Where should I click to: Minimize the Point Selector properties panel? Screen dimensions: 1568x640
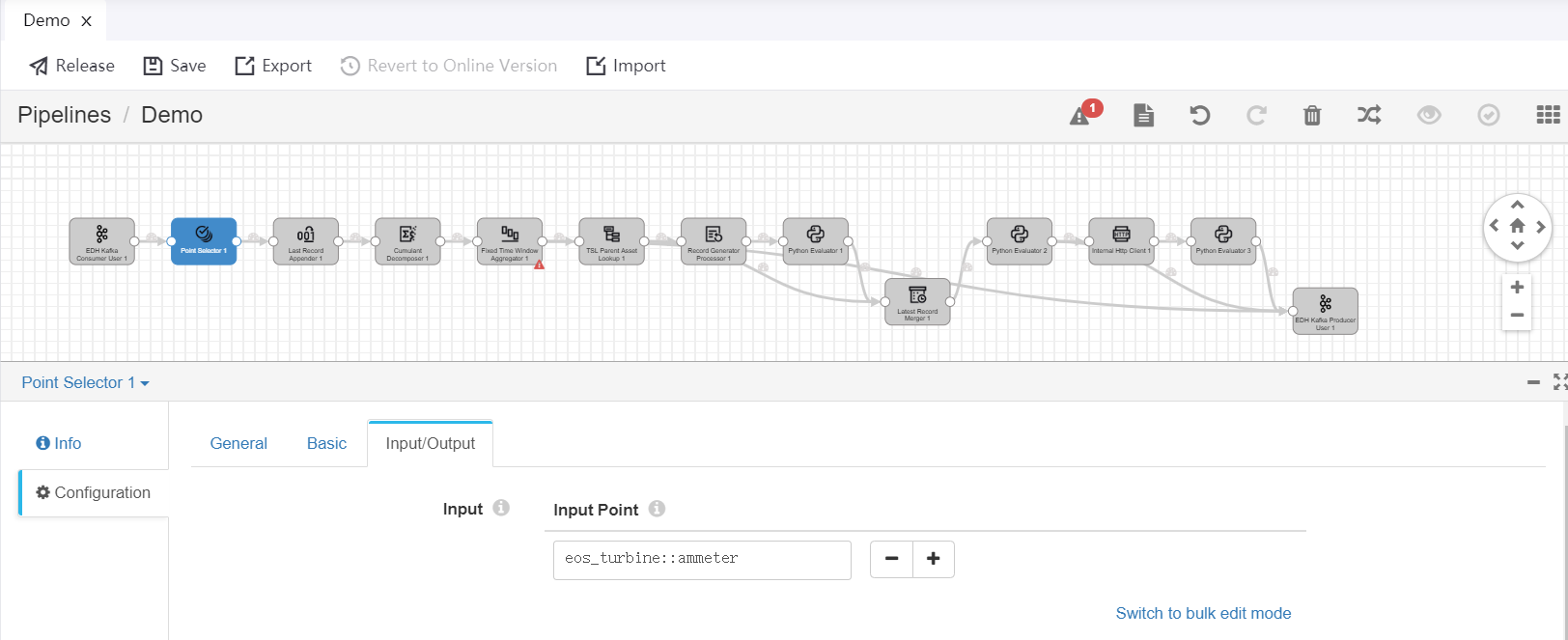click(x=1533, y=383)
